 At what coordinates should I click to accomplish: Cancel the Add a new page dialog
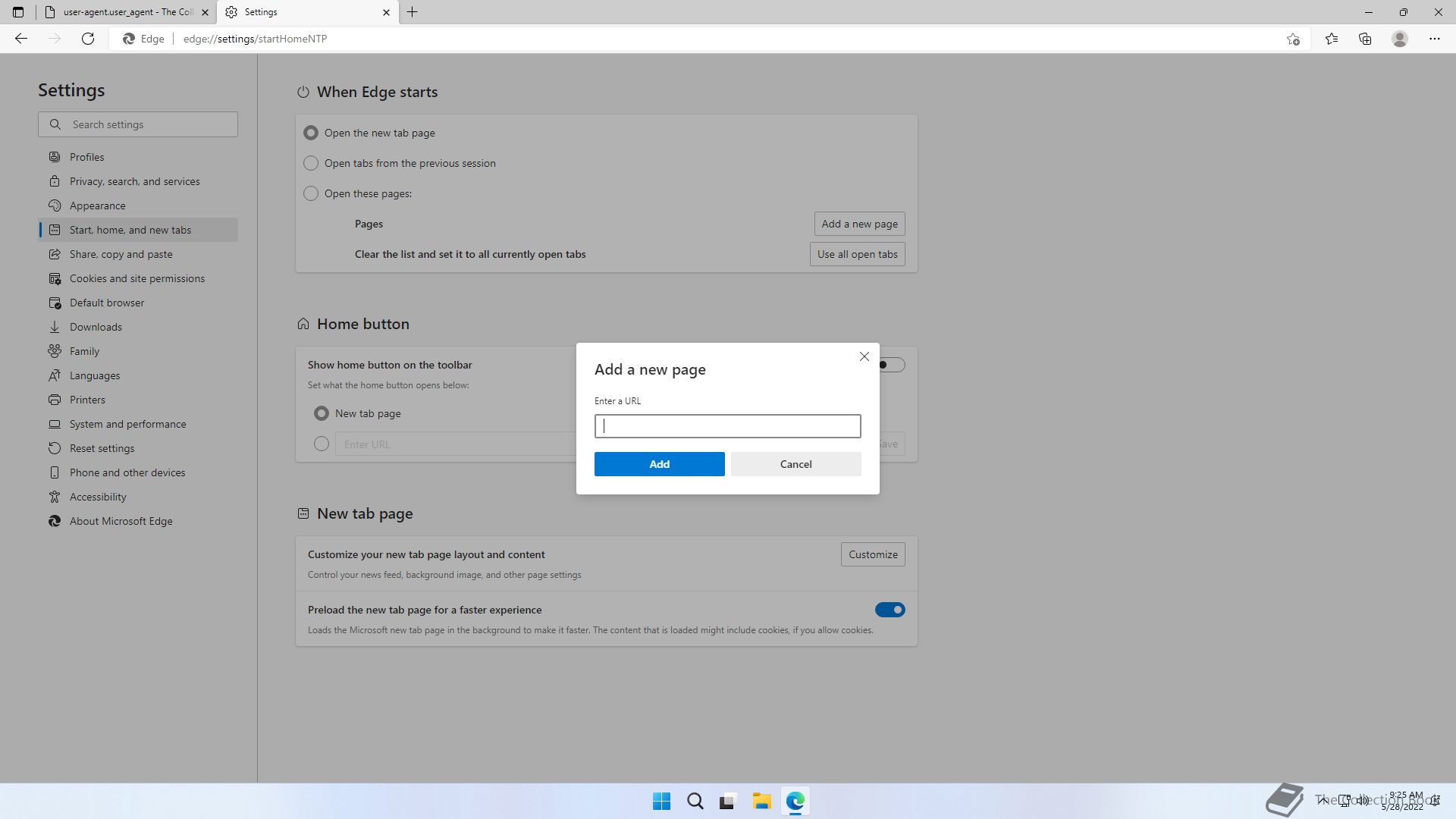(795, 464)
